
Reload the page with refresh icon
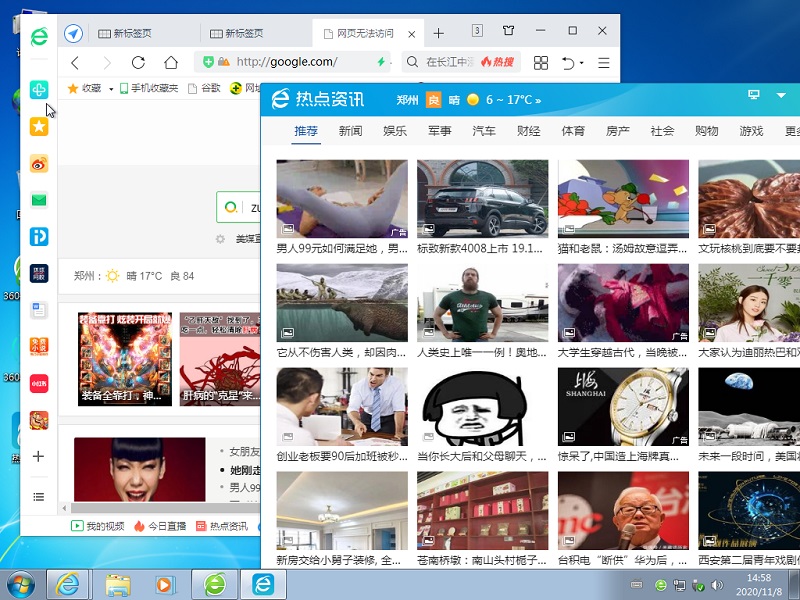click(138, 63)
